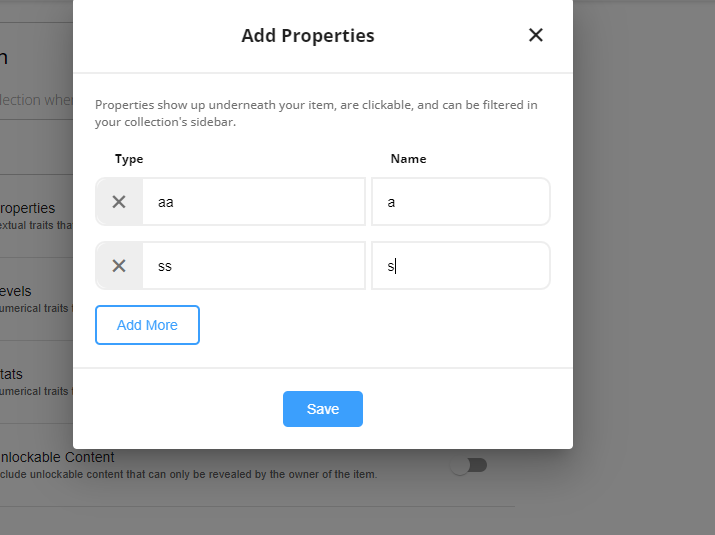This screenshot has width=715, height=535.
Task: Select the Levels section in the background
Action: pos(16,291)
